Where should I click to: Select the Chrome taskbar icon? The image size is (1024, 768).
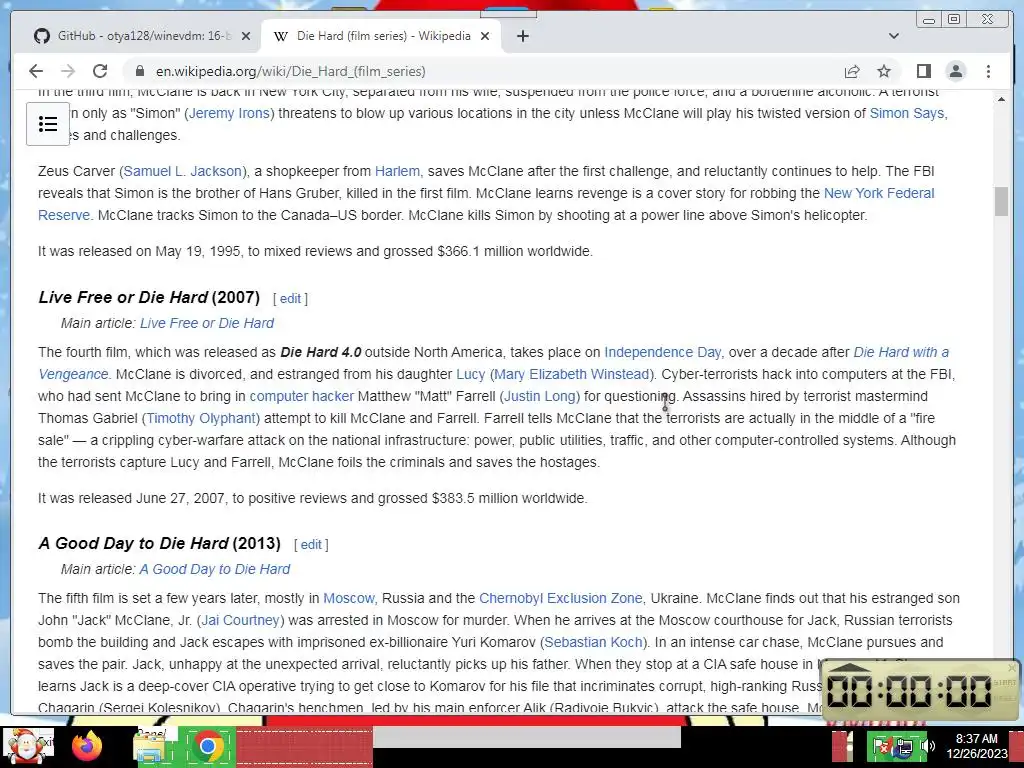(208, 746)
